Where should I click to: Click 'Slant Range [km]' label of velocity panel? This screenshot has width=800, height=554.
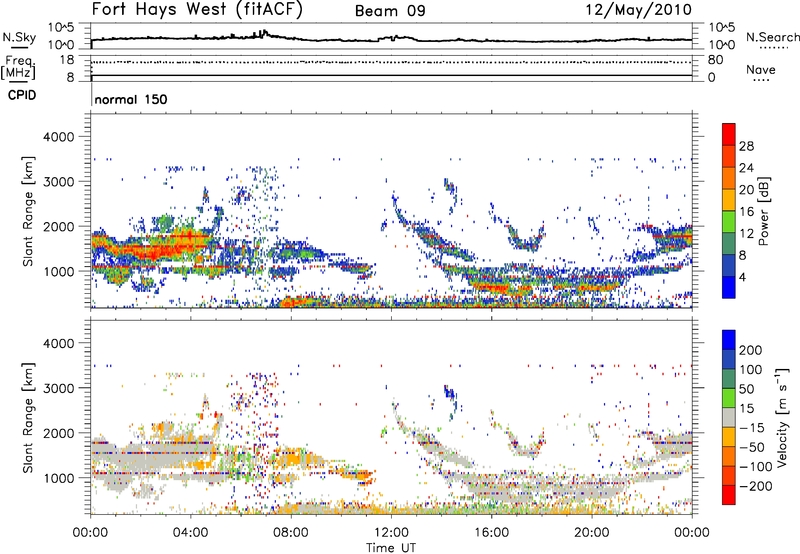(x=28, y=418)
